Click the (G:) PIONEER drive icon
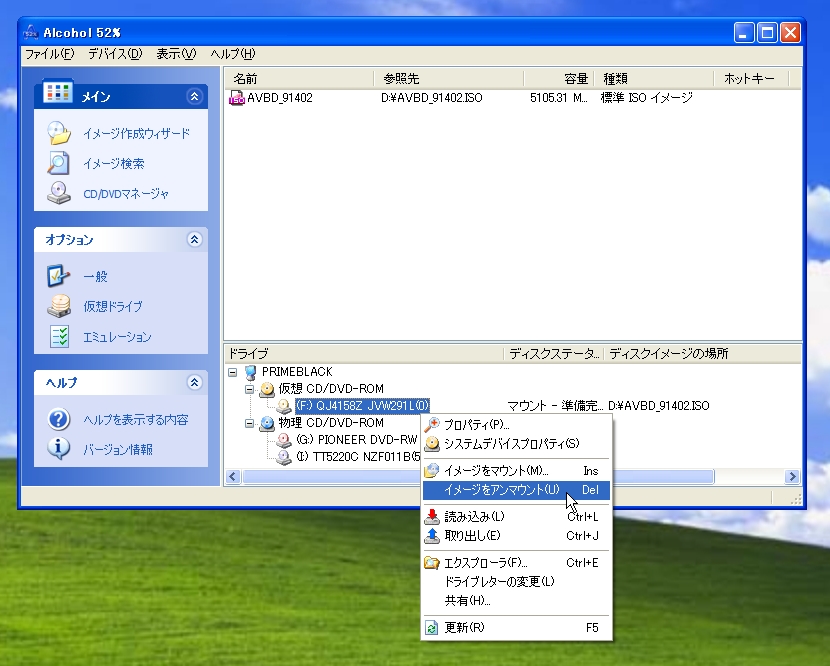The height and width of the screenshot is (666, 830). (284, 440)
